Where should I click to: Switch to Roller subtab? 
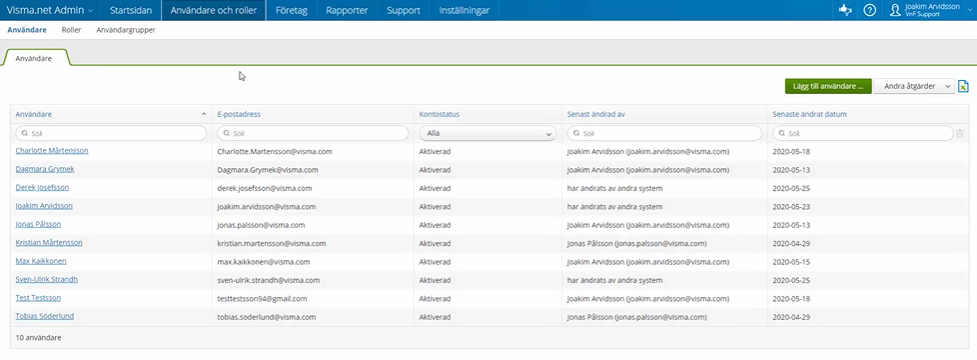[x=72, y=30]
